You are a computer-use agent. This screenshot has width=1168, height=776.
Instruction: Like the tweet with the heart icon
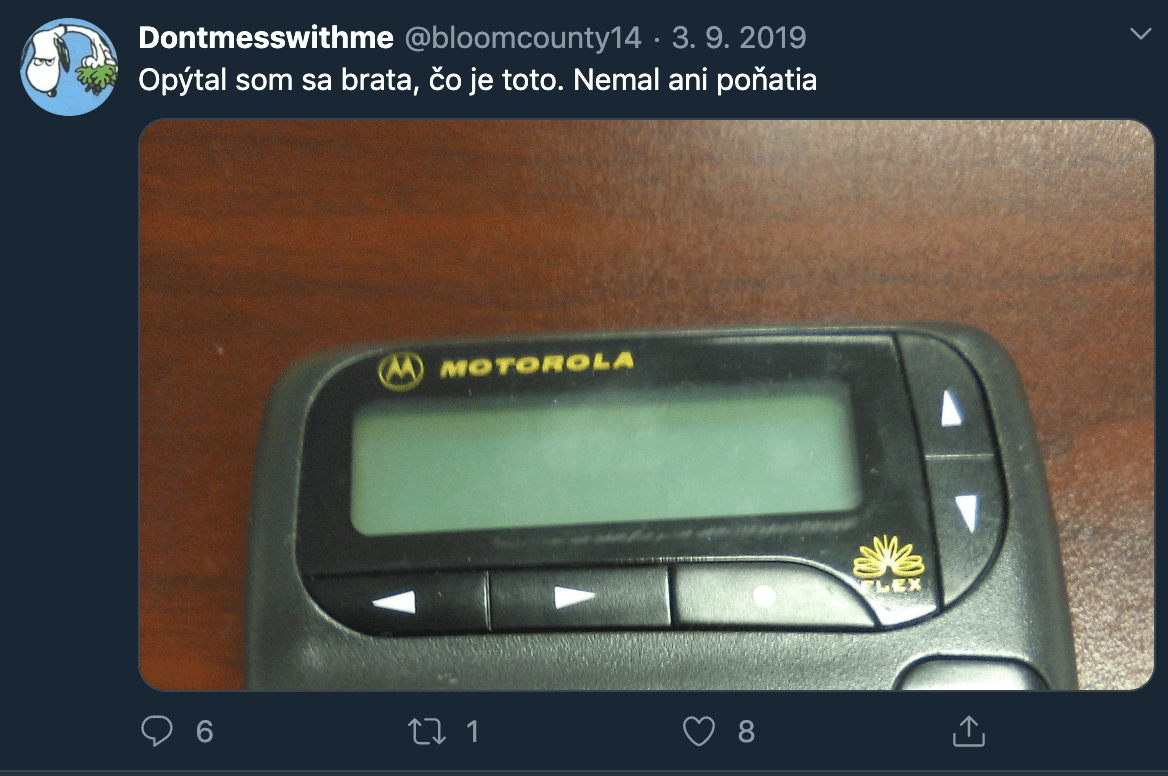click(x=699, y=731)
